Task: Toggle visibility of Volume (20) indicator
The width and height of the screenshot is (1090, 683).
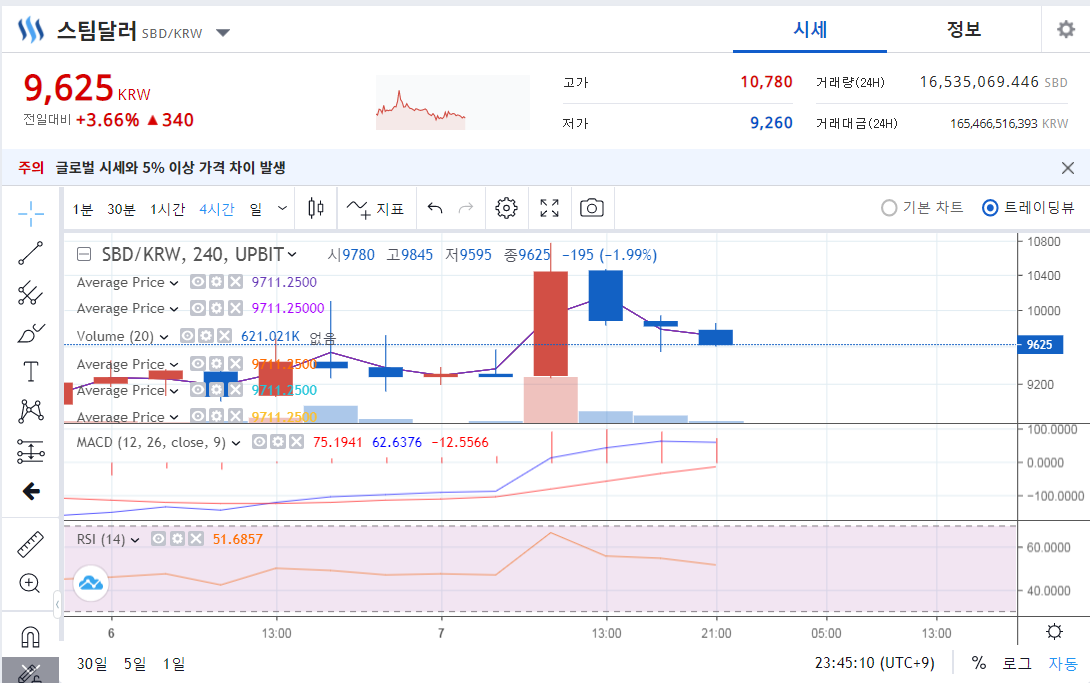Action: [187, 336]
